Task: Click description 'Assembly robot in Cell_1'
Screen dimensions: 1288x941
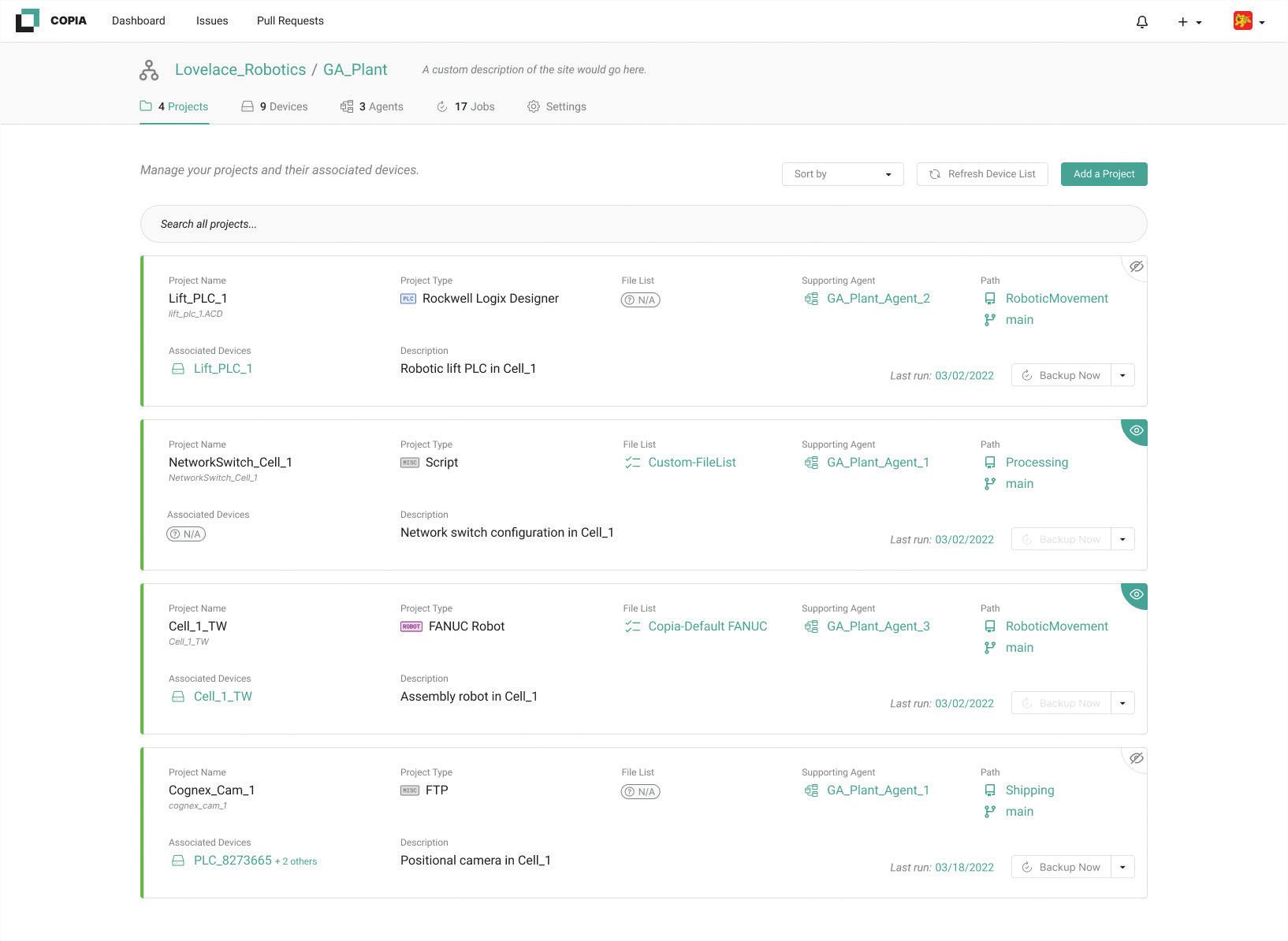Action: (469, 697)
